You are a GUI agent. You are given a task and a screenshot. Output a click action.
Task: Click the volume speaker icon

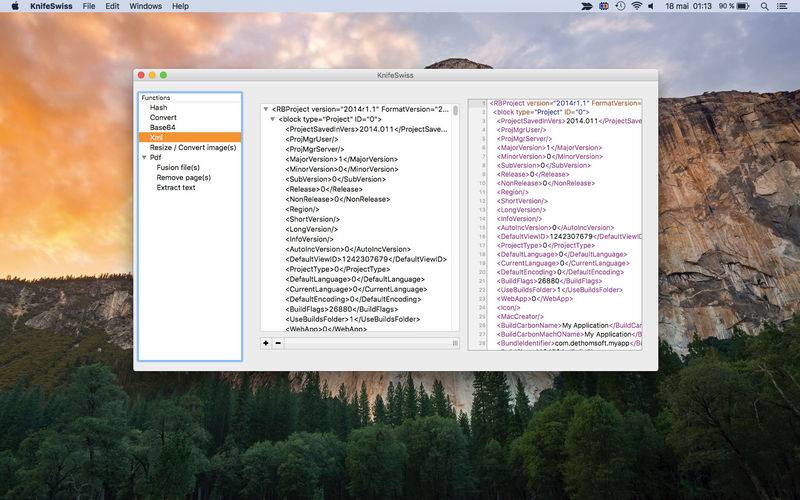[651, 6]
